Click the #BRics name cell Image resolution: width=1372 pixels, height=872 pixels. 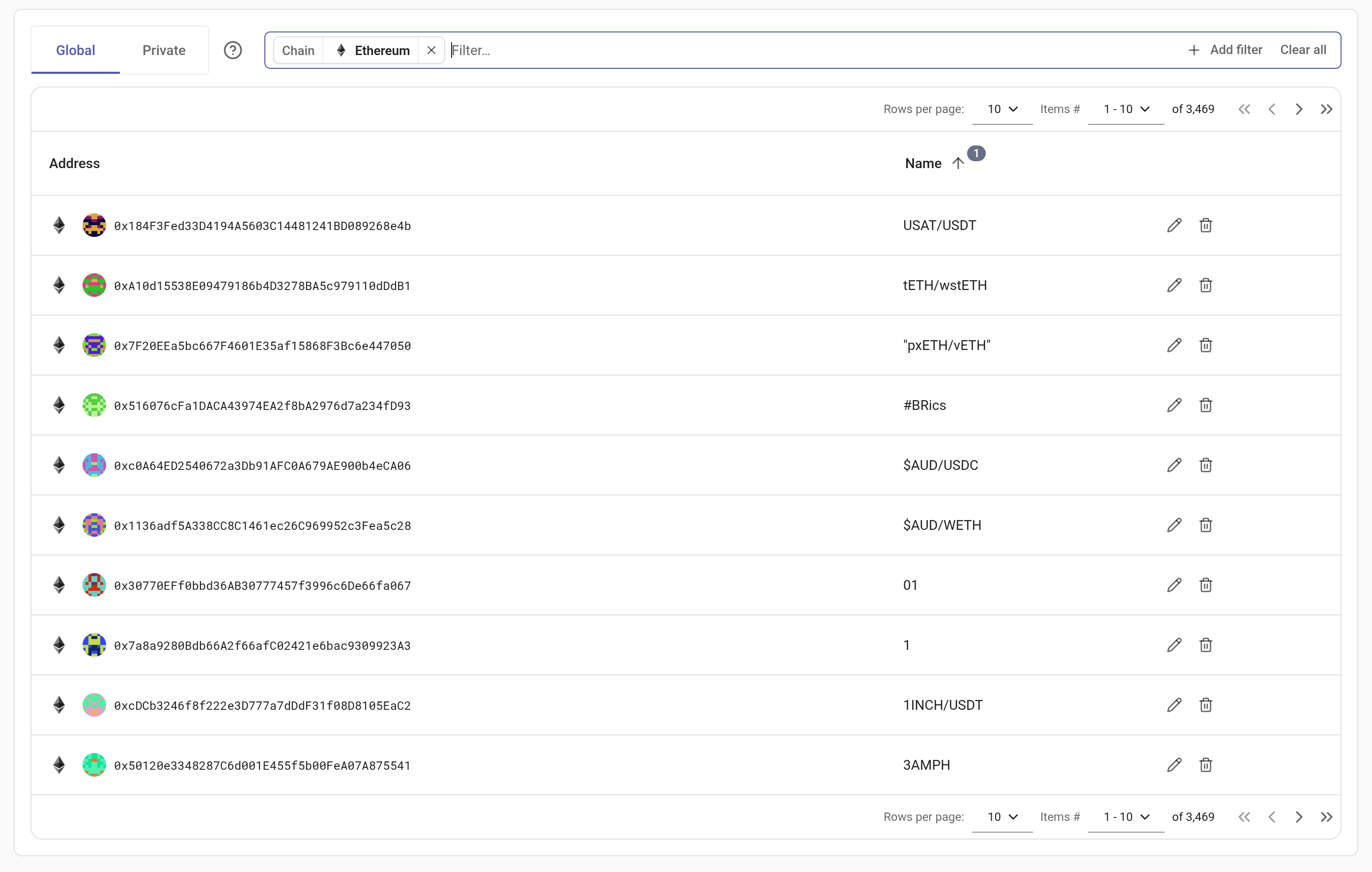[924, 405]
